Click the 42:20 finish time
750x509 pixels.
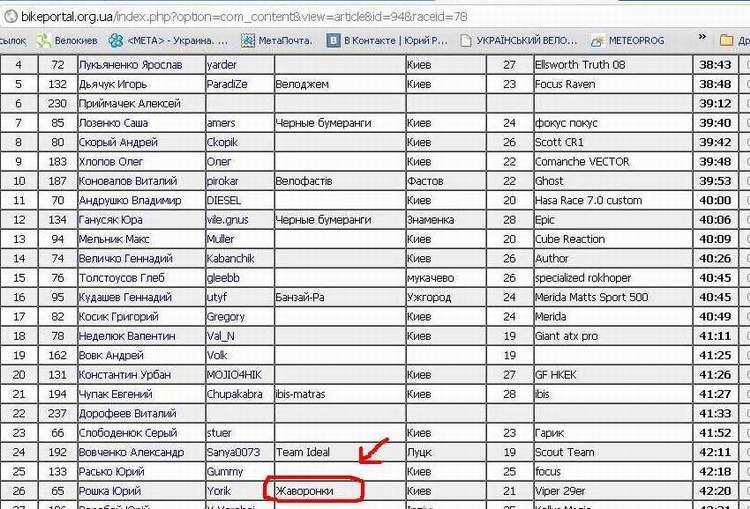point(714,491)
